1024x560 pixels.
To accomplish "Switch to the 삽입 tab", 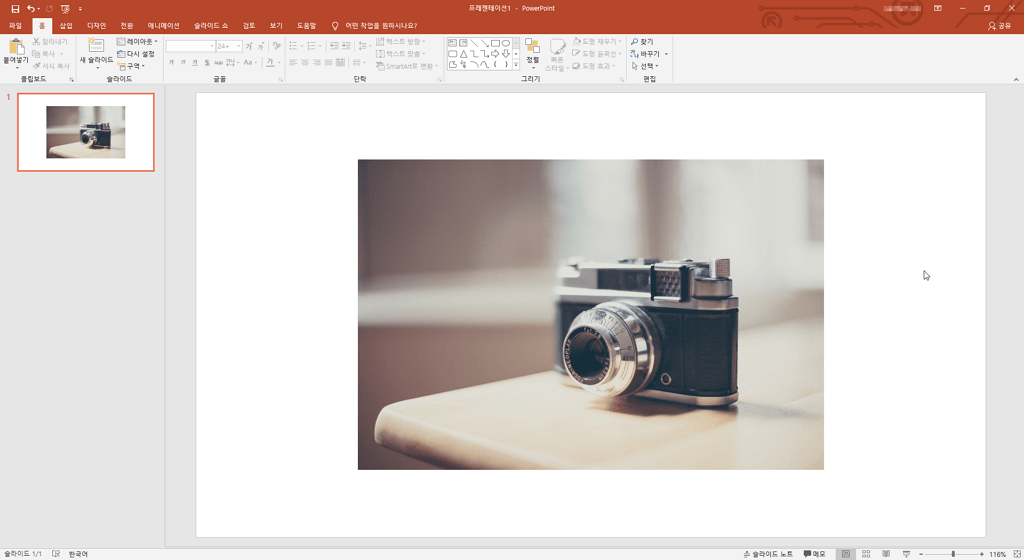I will pyautogui.click(x=66, y=25).
